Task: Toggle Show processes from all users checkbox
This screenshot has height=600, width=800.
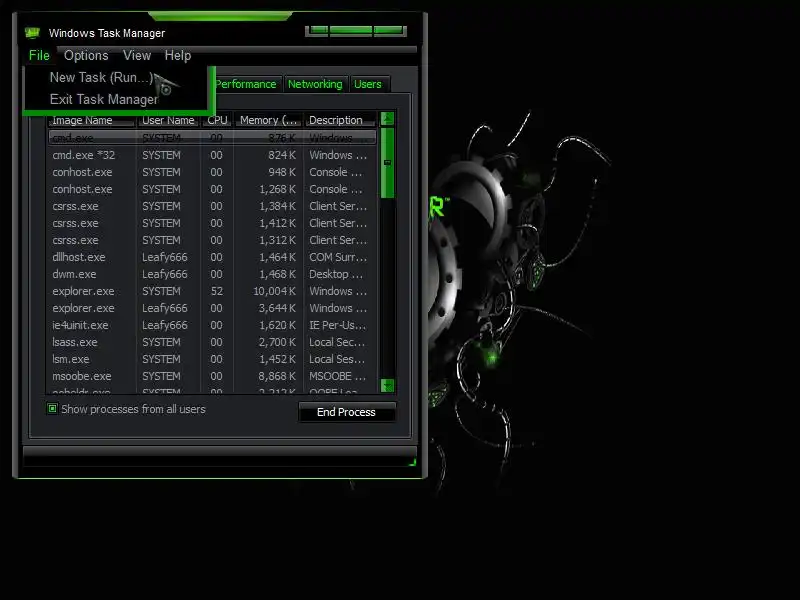Action: point(52,409)
